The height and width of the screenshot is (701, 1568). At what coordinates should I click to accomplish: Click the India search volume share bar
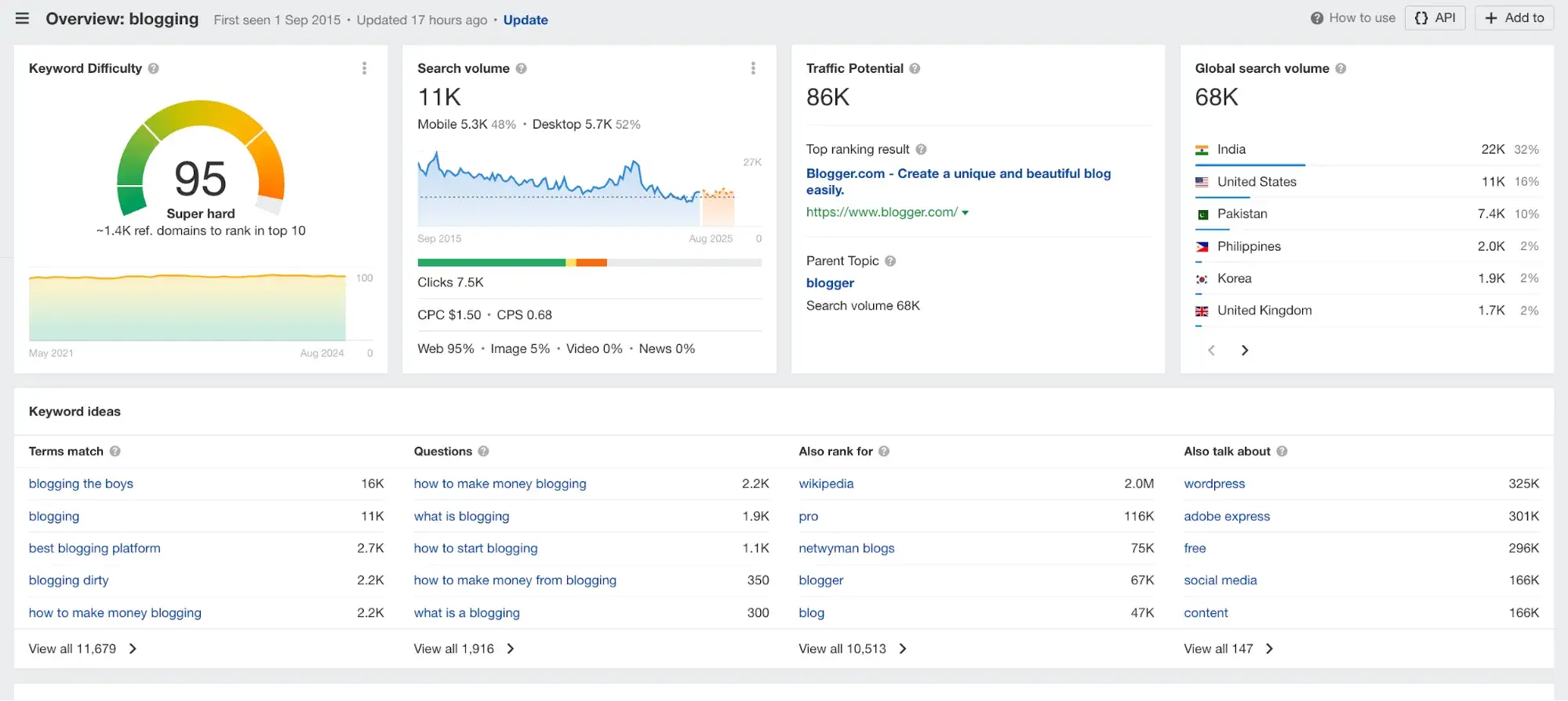[1250, 165]
